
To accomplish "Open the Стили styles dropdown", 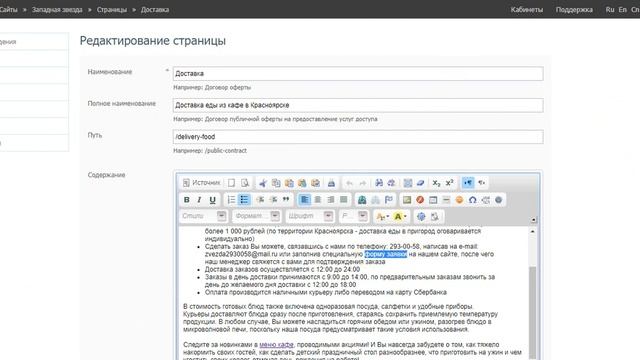I will [203, 216].
